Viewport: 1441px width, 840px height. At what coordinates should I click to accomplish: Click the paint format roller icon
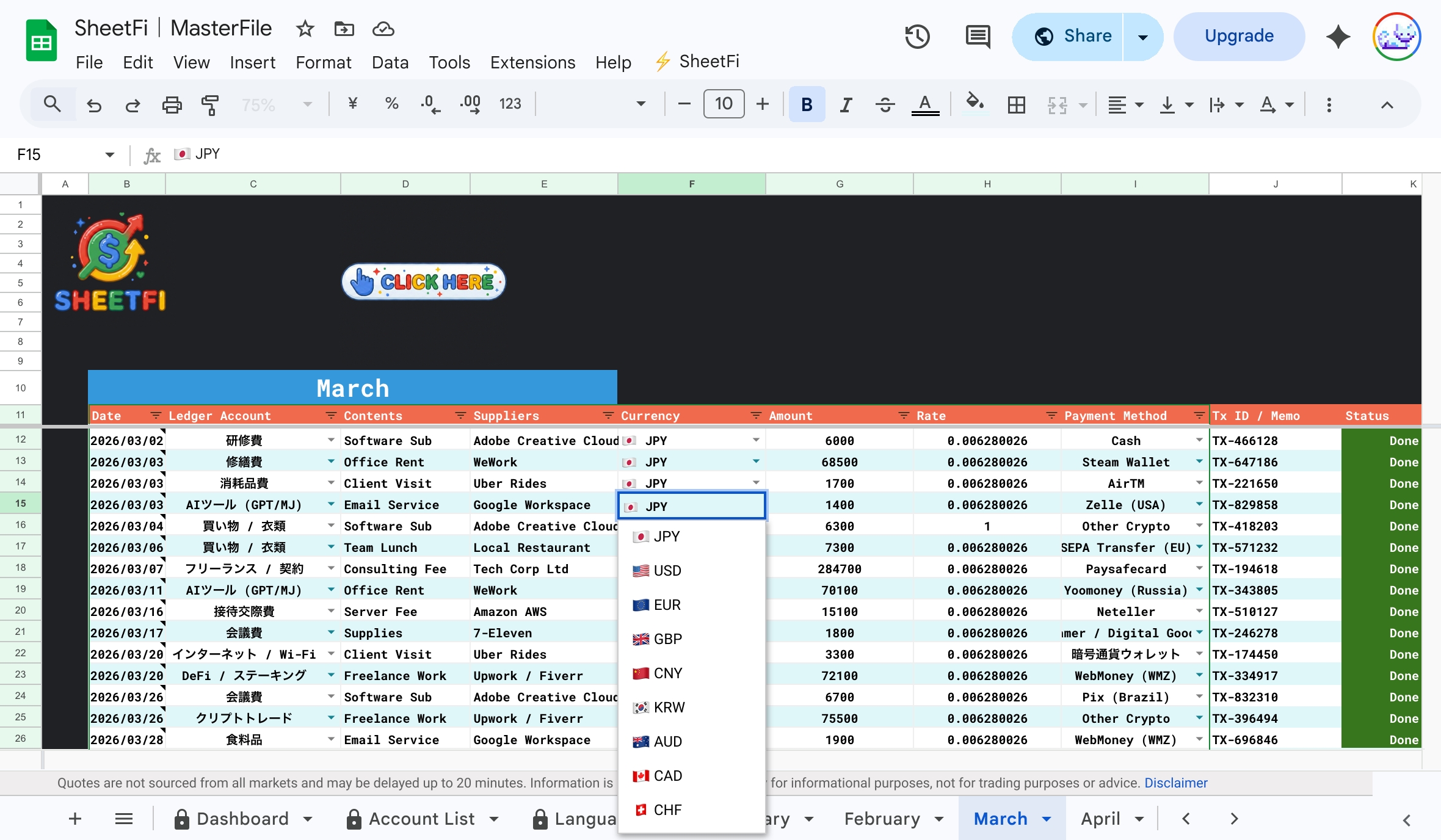pos(210,104)
